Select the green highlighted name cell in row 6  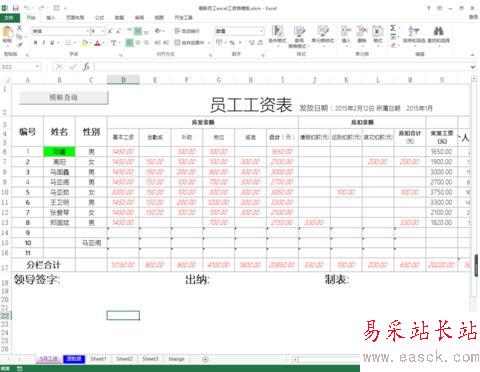[x=59, y=152]
